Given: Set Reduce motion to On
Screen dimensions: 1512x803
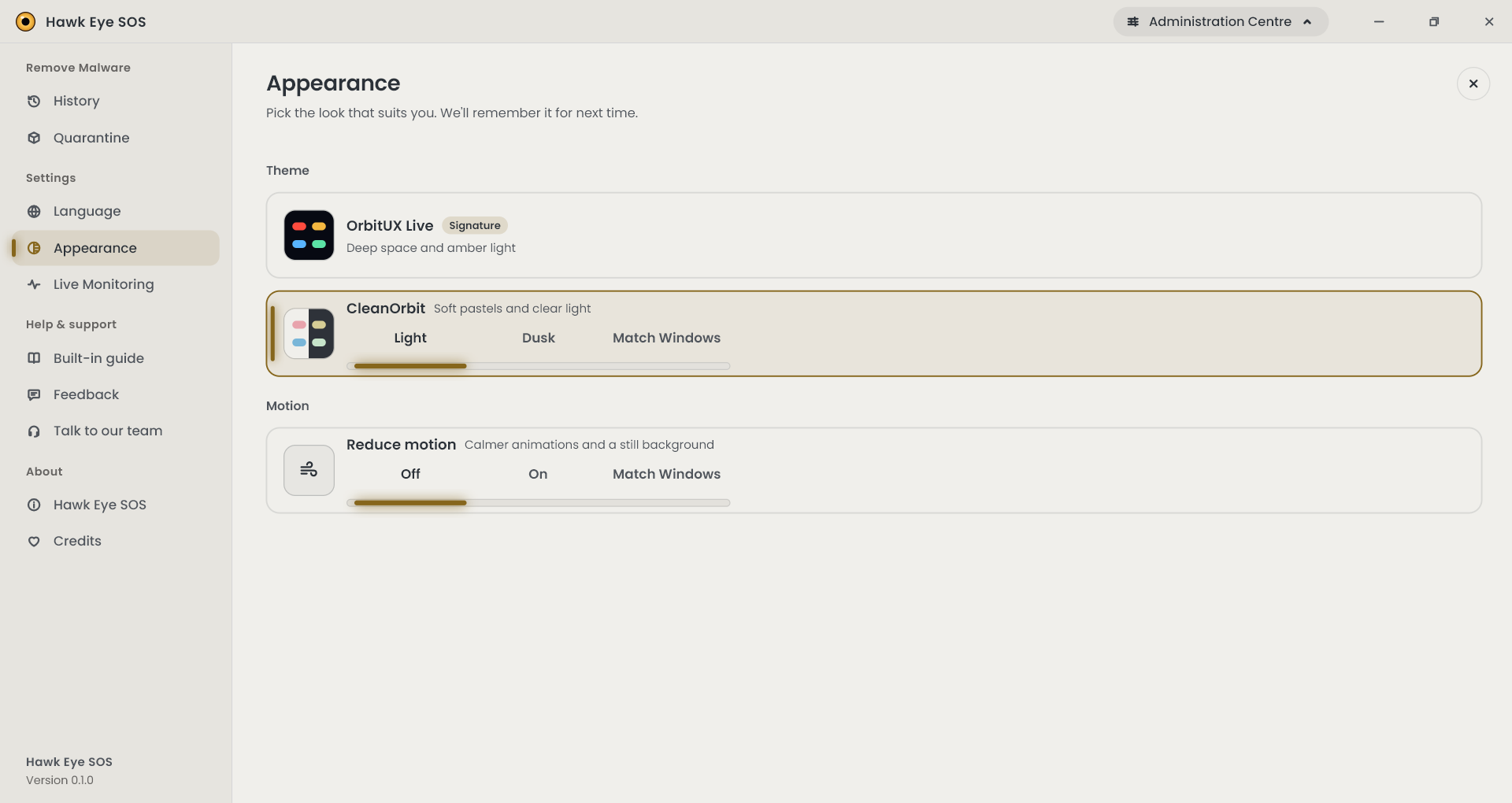Looking at the screenshot, I should pos(538,474).
